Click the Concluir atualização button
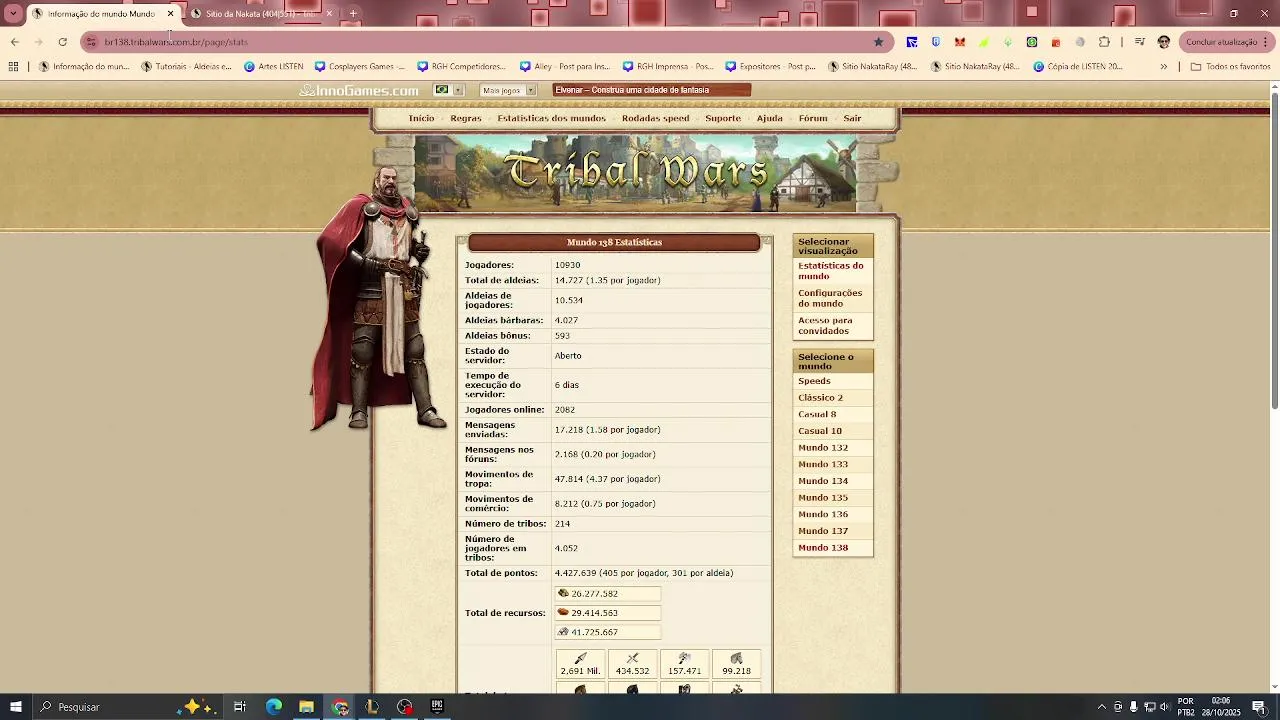Image resolution: width=1280 pixels, height=720 pixels. [1225, 42]
